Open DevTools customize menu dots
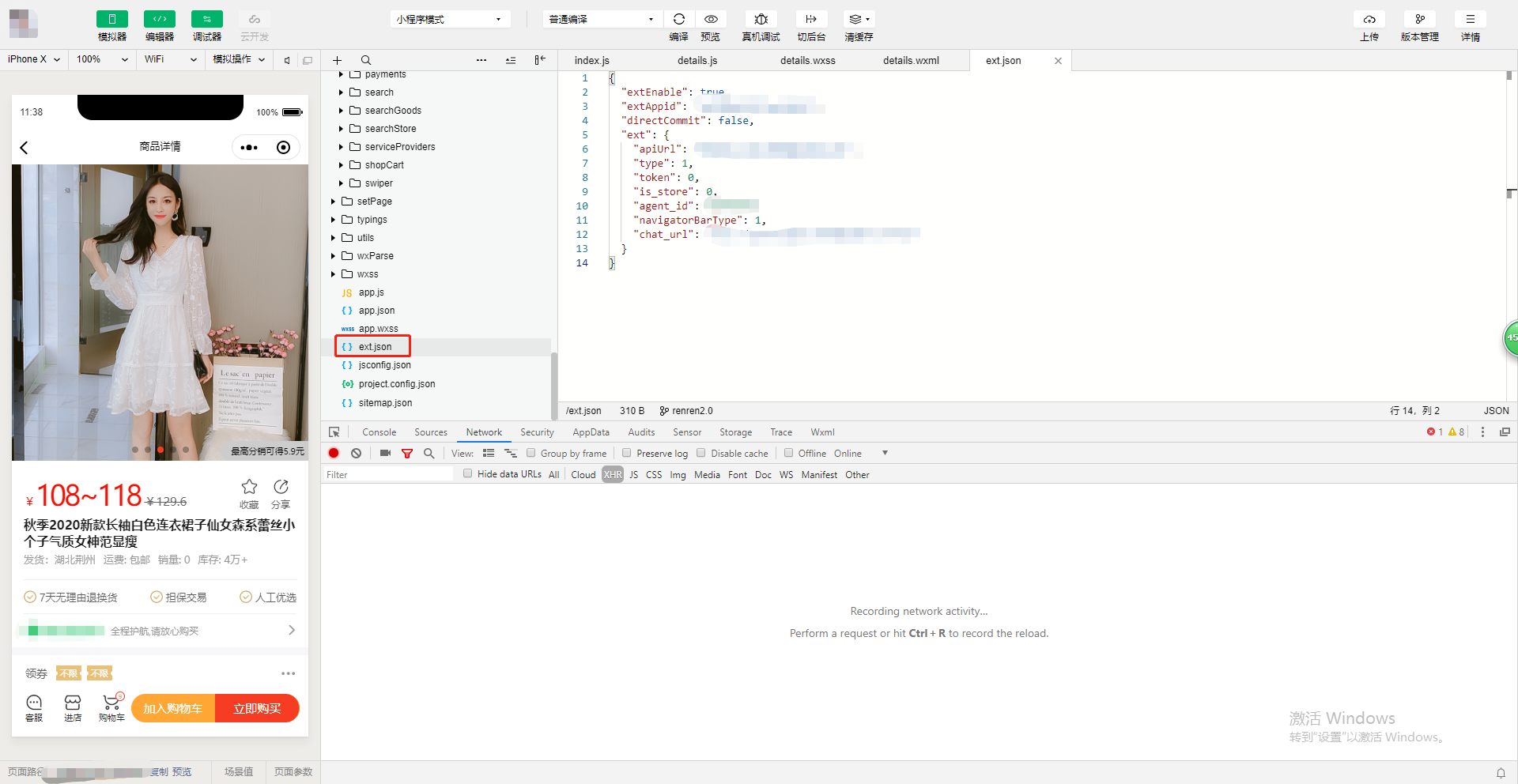 pos(1482,432)
